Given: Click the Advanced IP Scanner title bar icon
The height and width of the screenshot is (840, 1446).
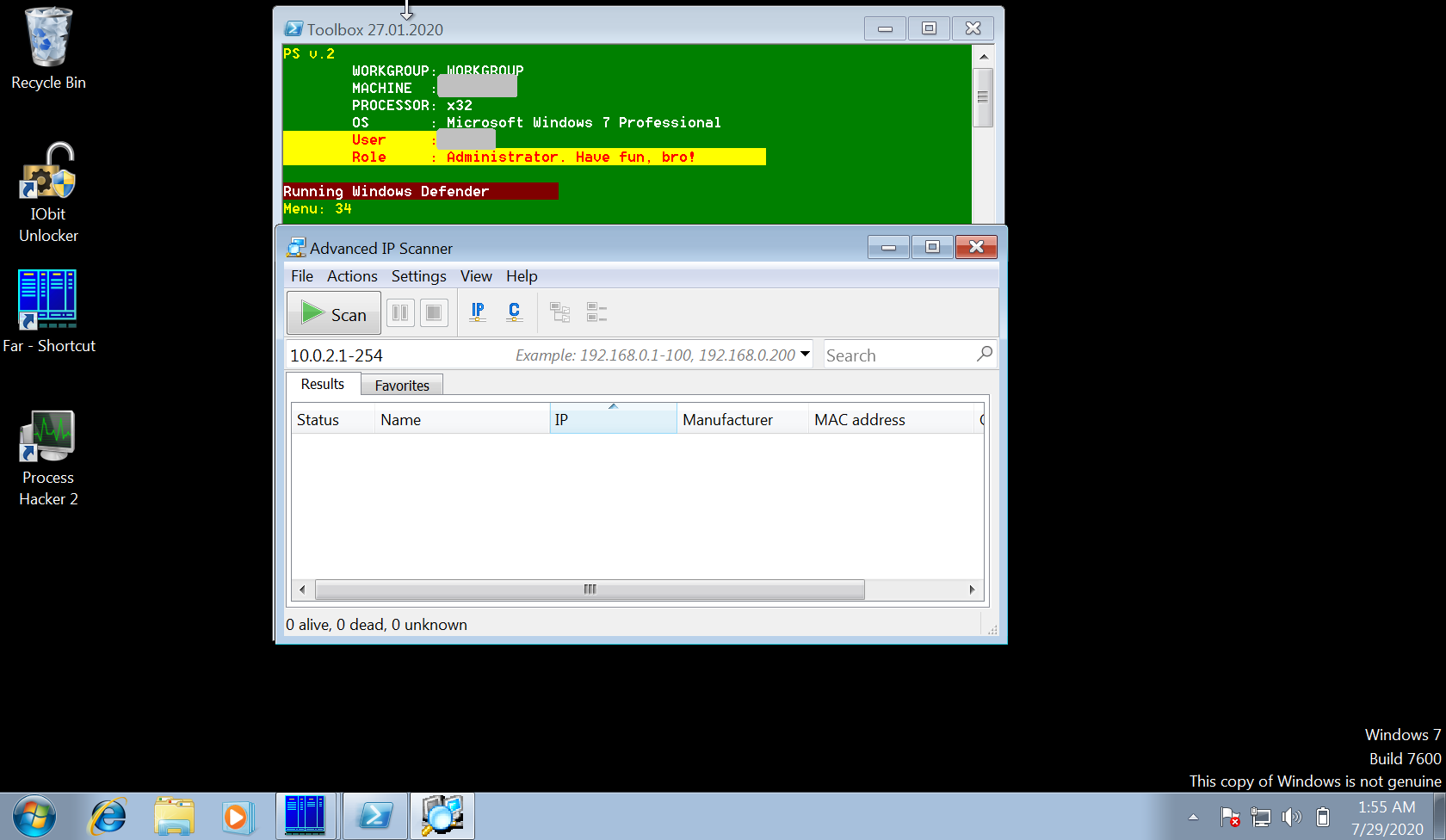Looking at the screenshot, I should tap(295, 248).
